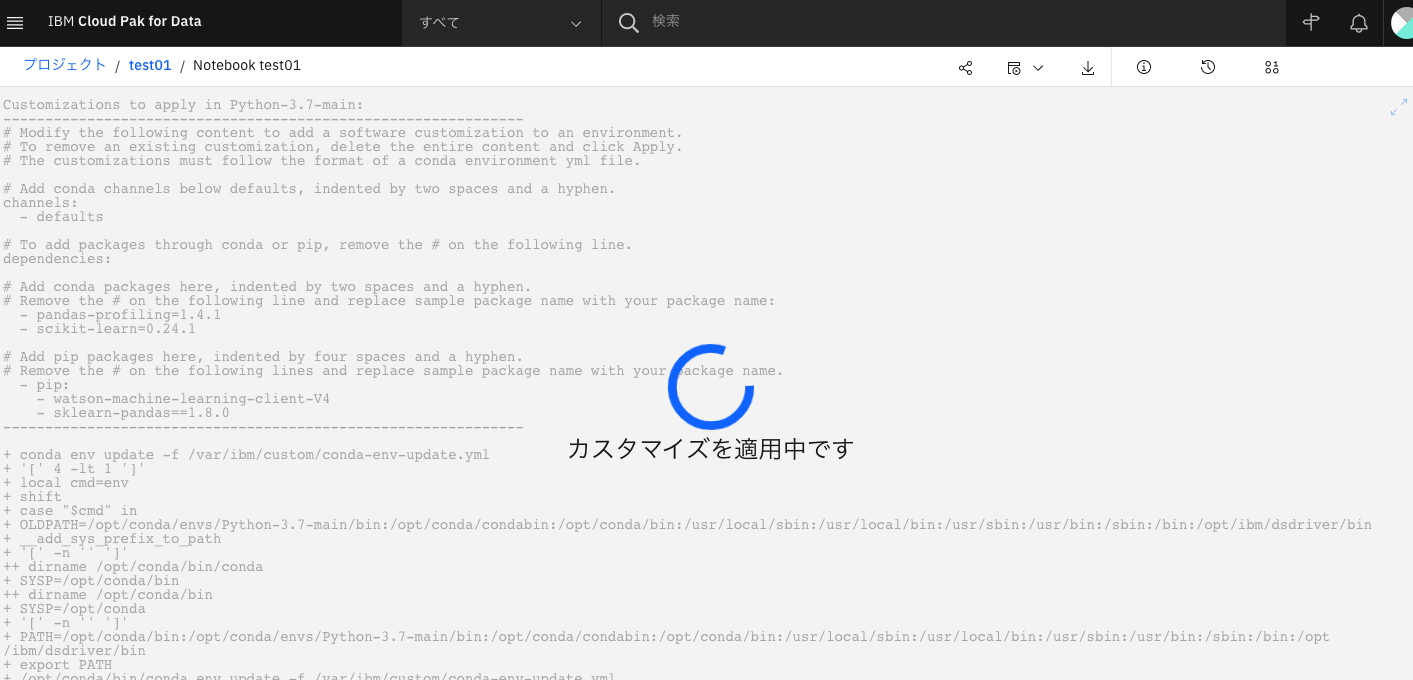Screen dimensions: 1413x680
Task: View the notebook version history
Action: coord(1208,67)
